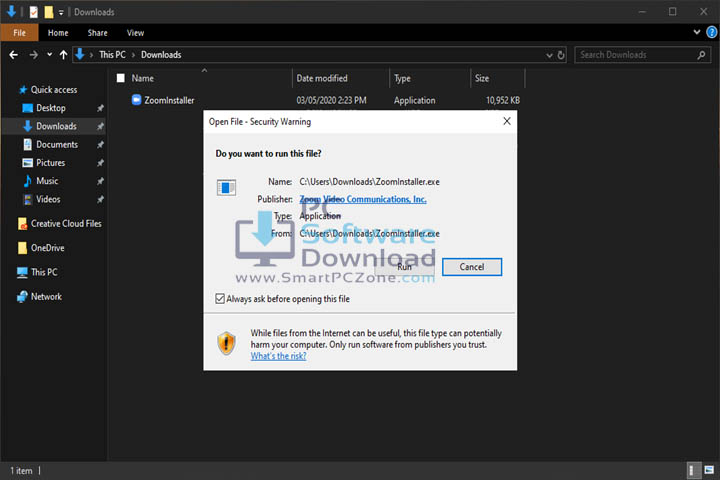Image resolution: width=720 pixels, height=480 pixels.
Task: Open the "What's the risk?" link
Action: point(278,356)
